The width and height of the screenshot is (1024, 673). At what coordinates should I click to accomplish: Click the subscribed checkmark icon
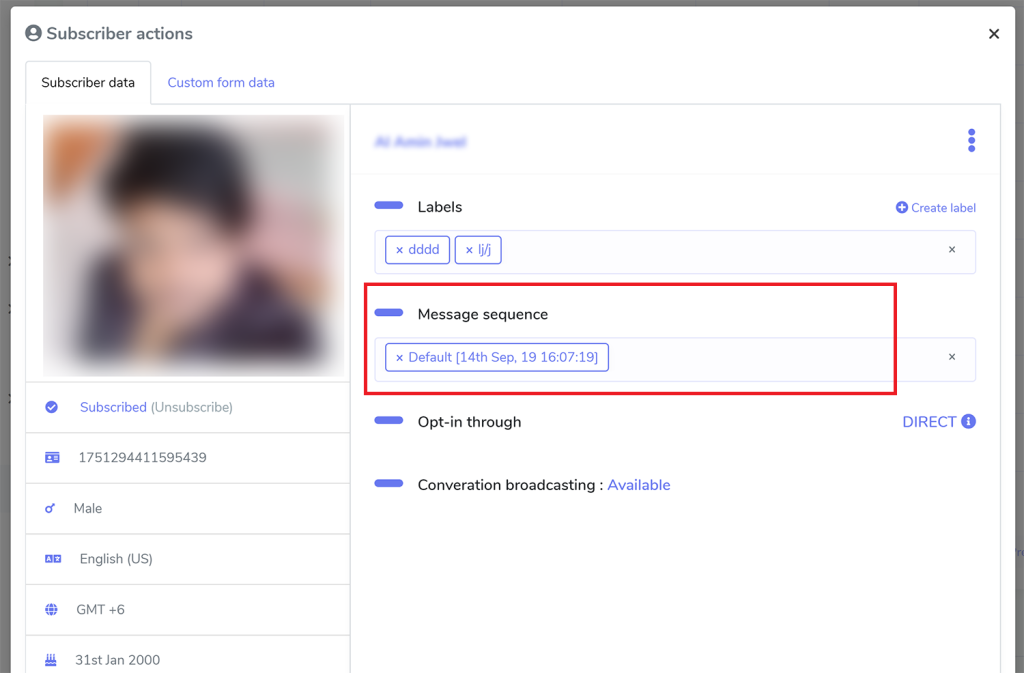click(x=51, y=406)
